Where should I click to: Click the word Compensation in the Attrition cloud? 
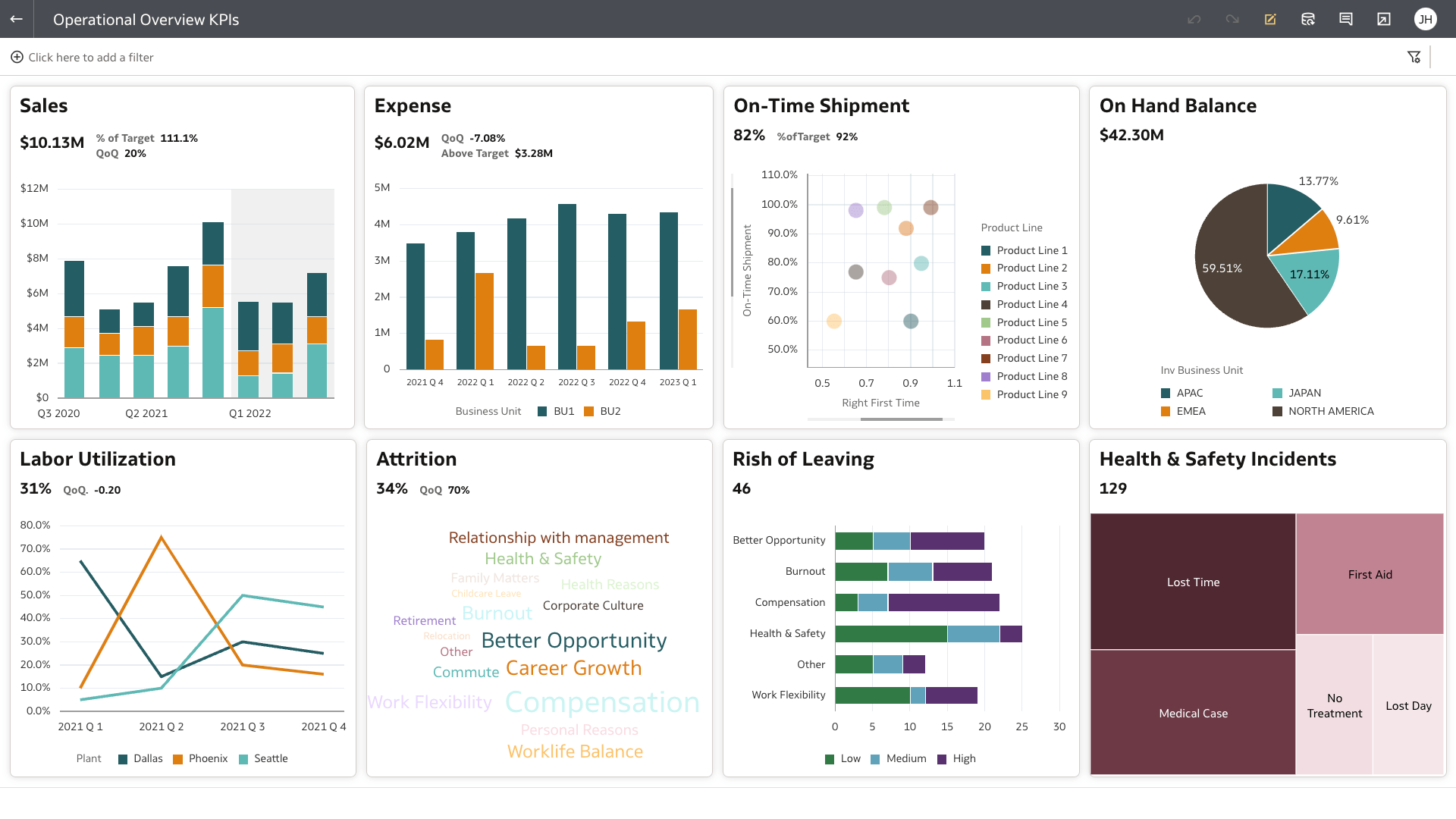click(601, 702)
